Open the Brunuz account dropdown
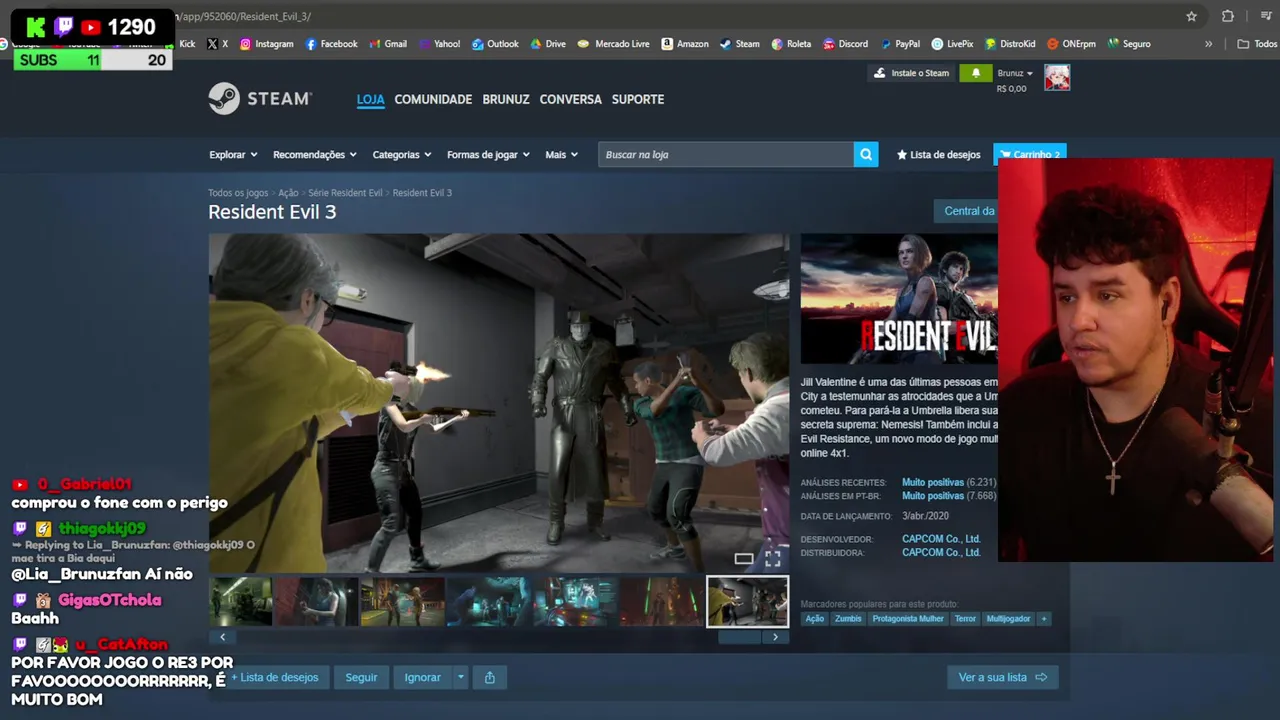1280x720 pixels. click(x=1015, y=73)
